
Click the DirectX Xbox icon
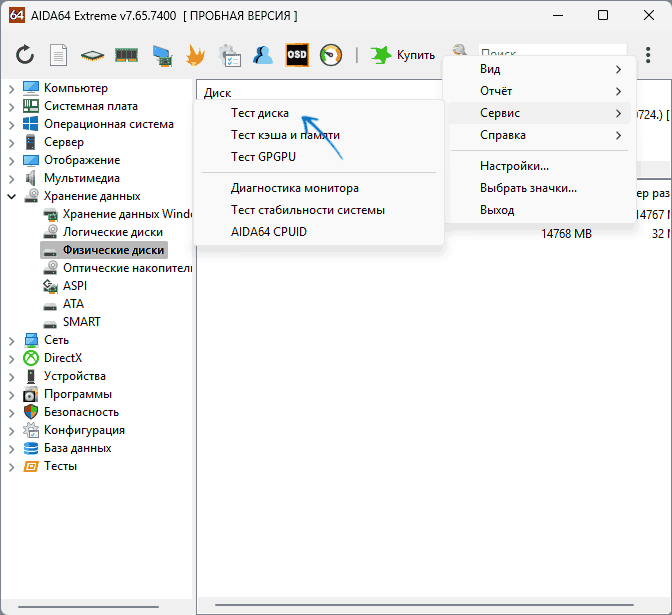coord(31,358)
